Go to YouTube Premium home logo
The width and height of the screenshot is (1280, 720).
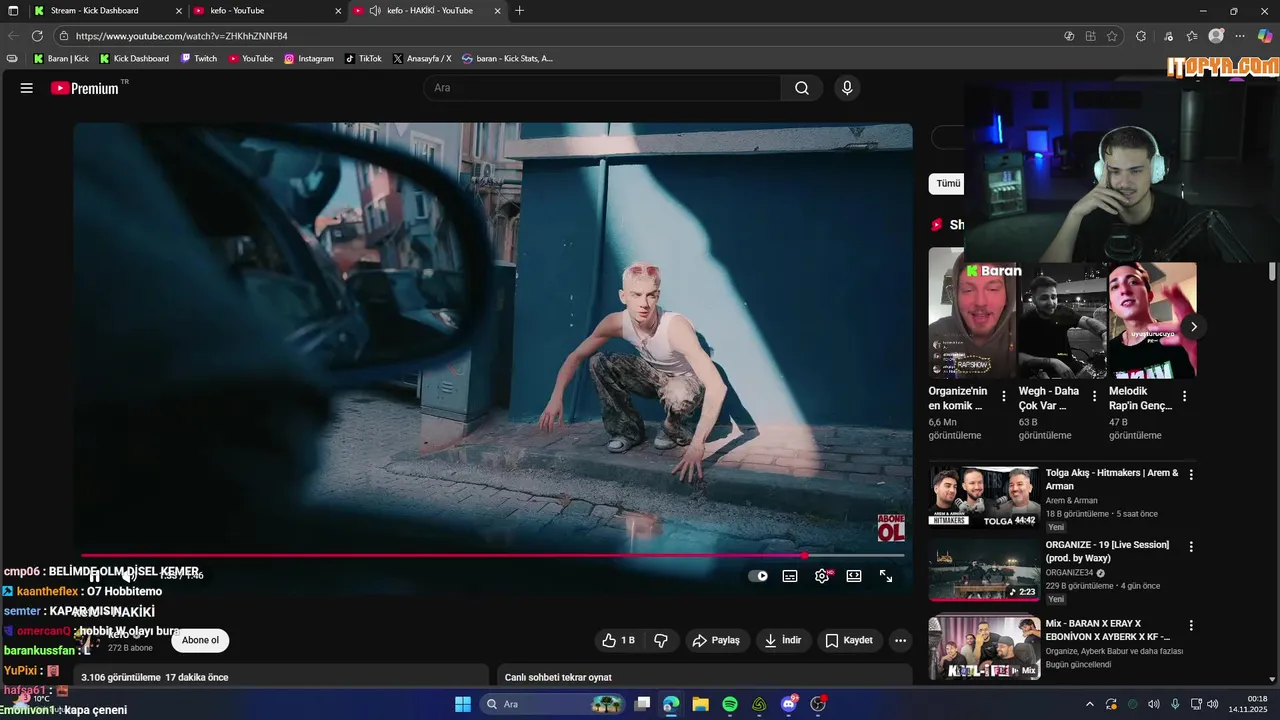(85, 88)
